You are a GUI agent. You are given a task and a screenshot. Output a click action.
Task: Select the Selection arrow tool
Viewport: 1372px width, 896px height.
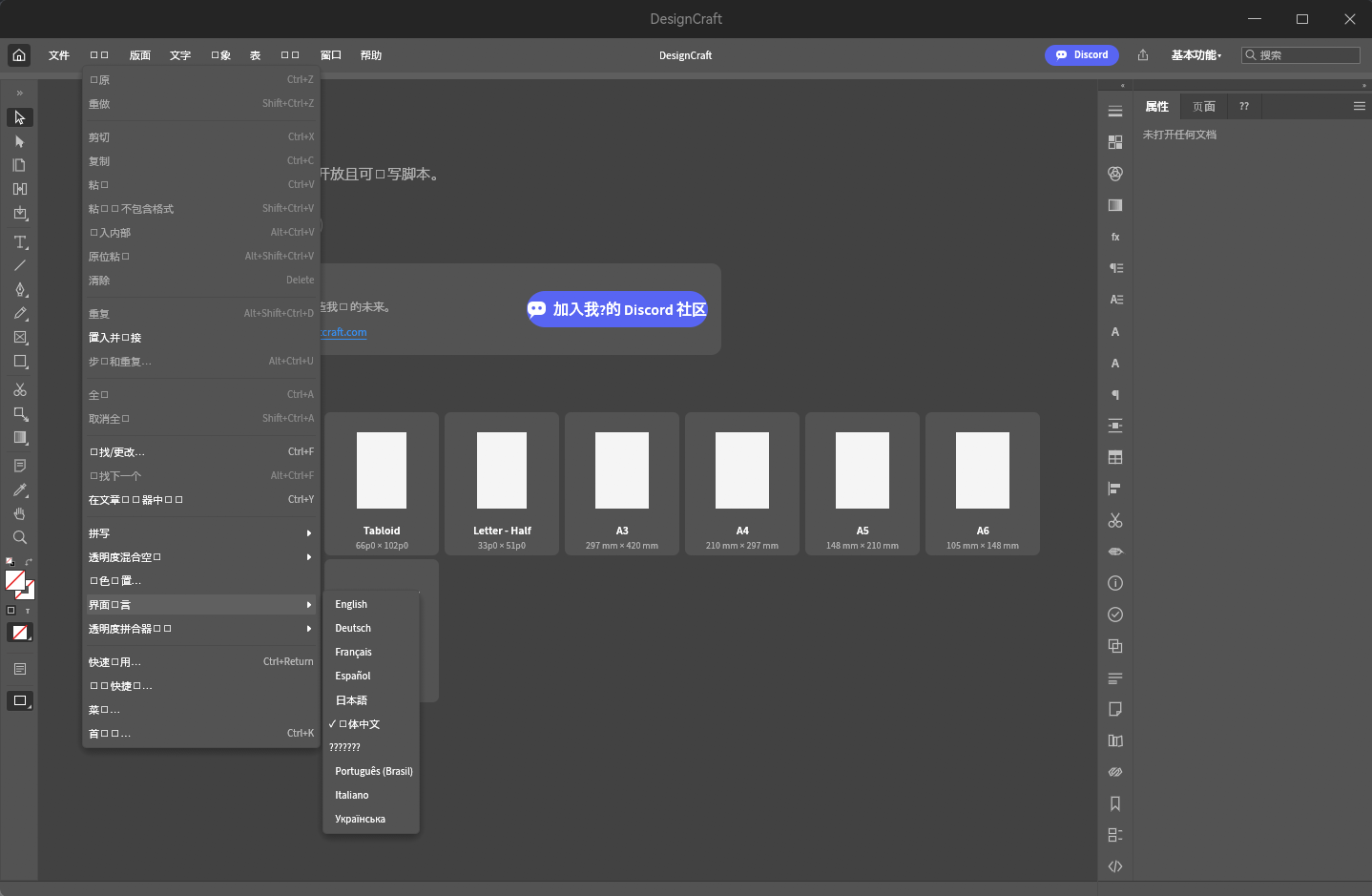[x=20, y=117]
